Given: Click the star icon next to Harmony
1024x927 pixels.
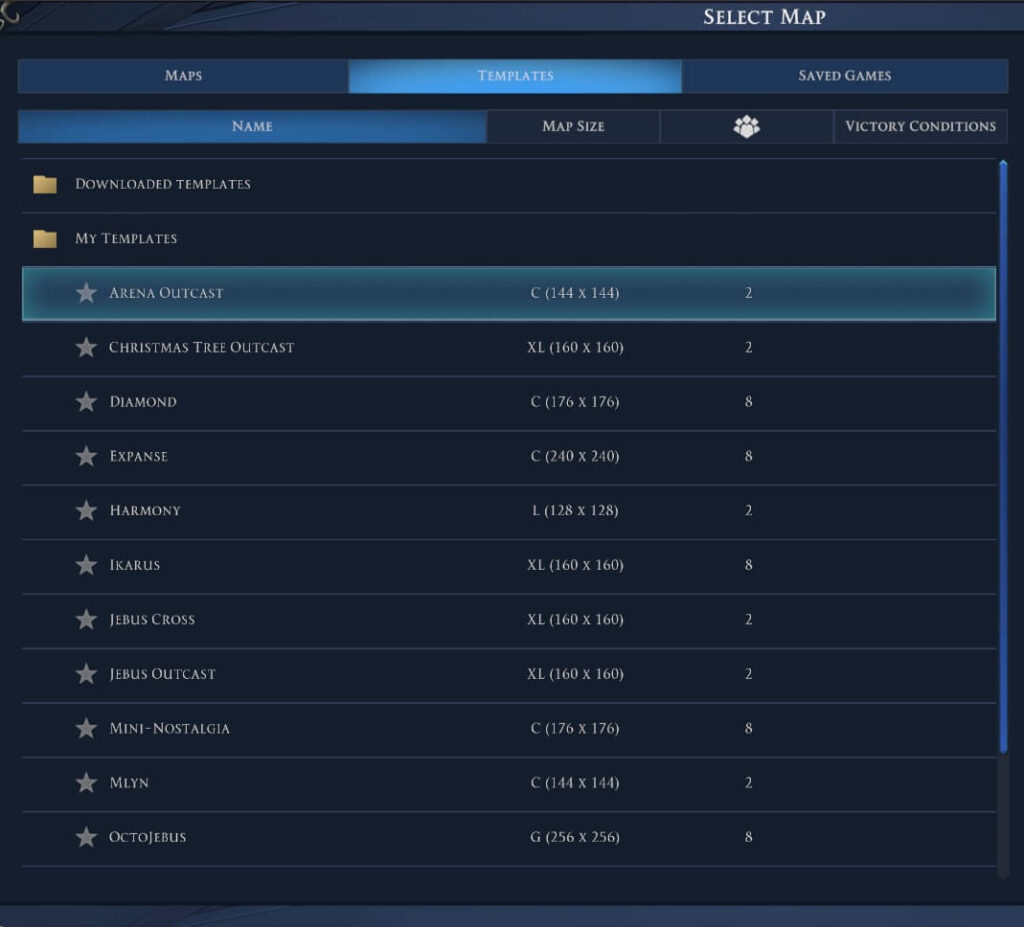Looking at the screenshot, I should 87,511.
